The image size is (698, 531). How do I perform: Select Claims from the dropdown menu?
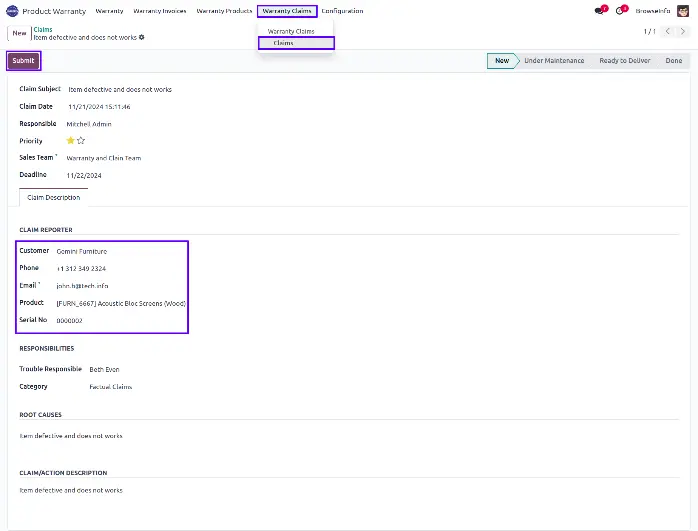pyautogui.click(x=284, y=43)
